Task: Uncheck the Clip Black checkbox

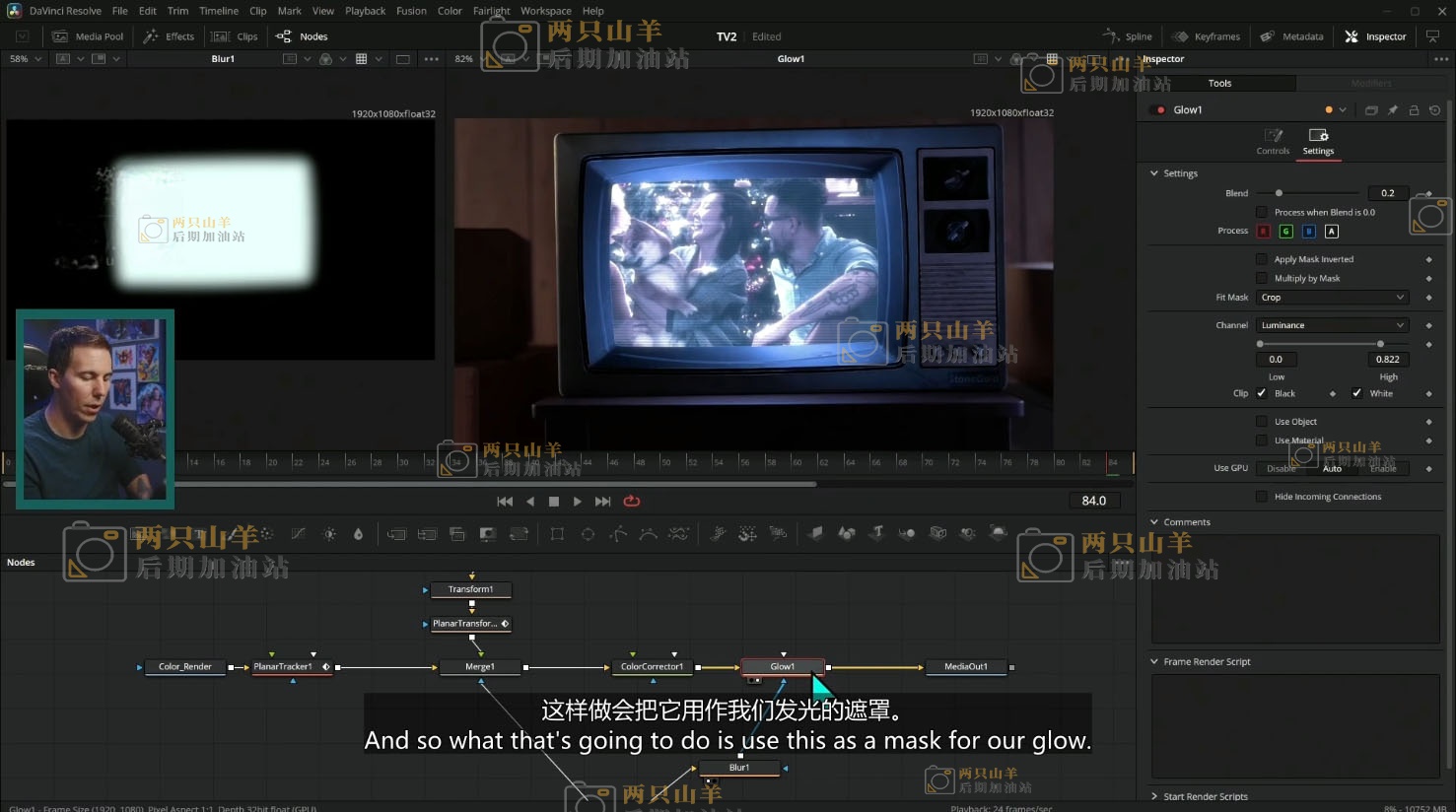Action: click(1262, 393)
